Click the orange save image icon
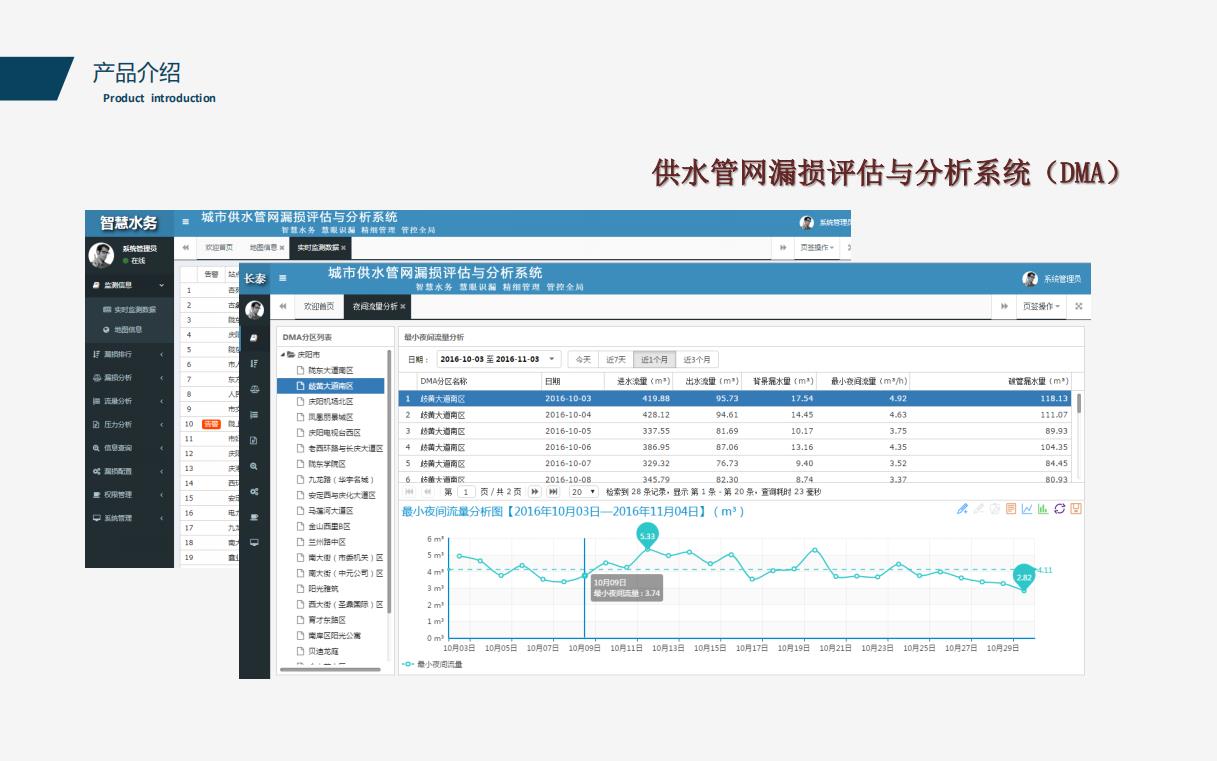 [1076, 509]
